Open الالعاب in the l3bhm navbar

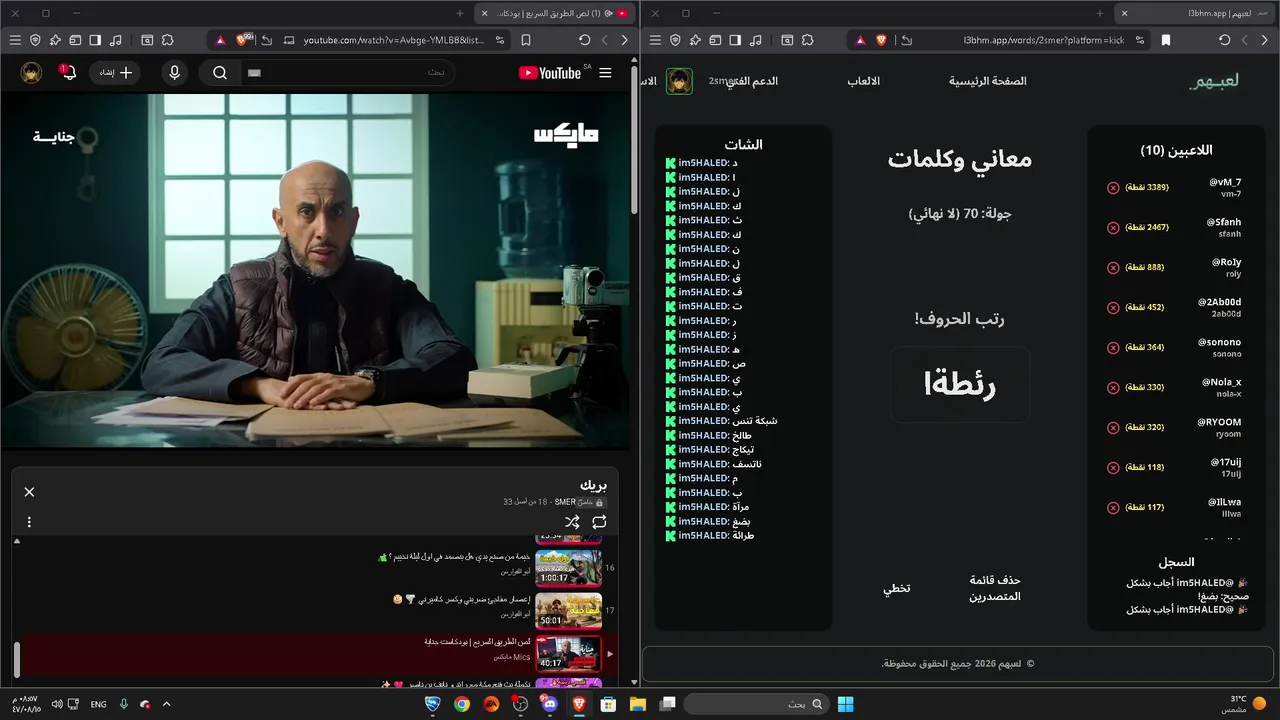click(x=864, y=81)
